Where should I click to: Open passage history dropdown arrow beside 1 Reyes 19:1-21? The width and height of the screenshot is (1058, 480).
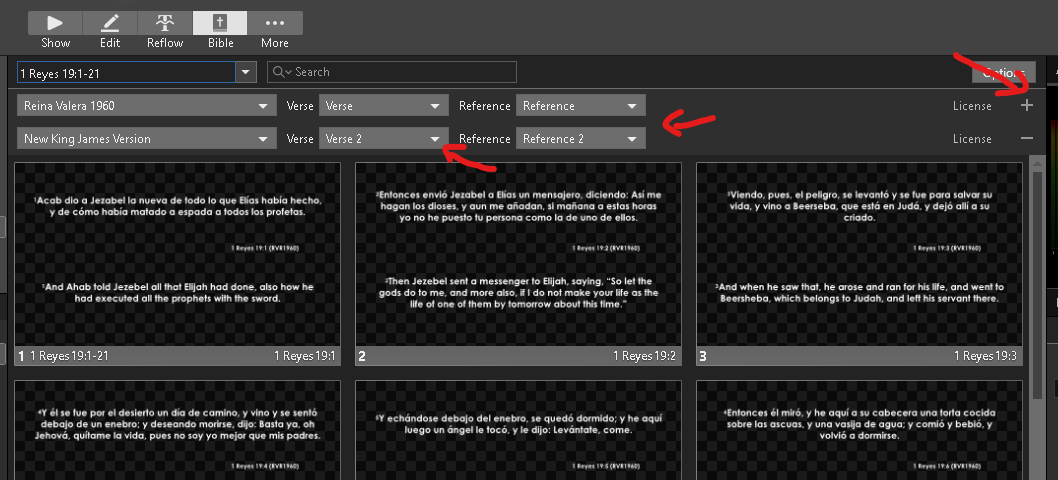[x=246, y=72]
